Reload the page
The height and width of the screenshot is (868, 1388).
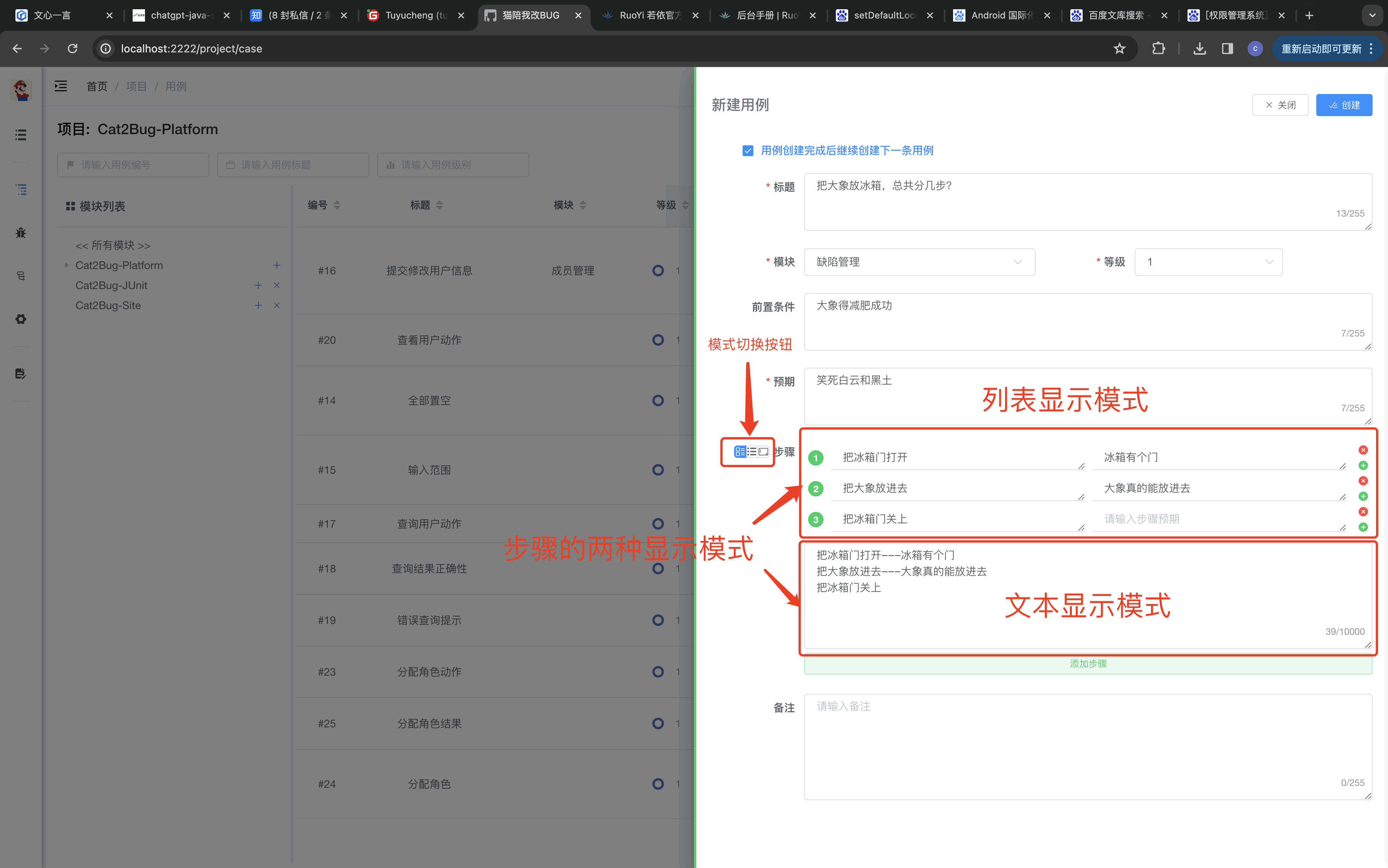pos(72,49)
